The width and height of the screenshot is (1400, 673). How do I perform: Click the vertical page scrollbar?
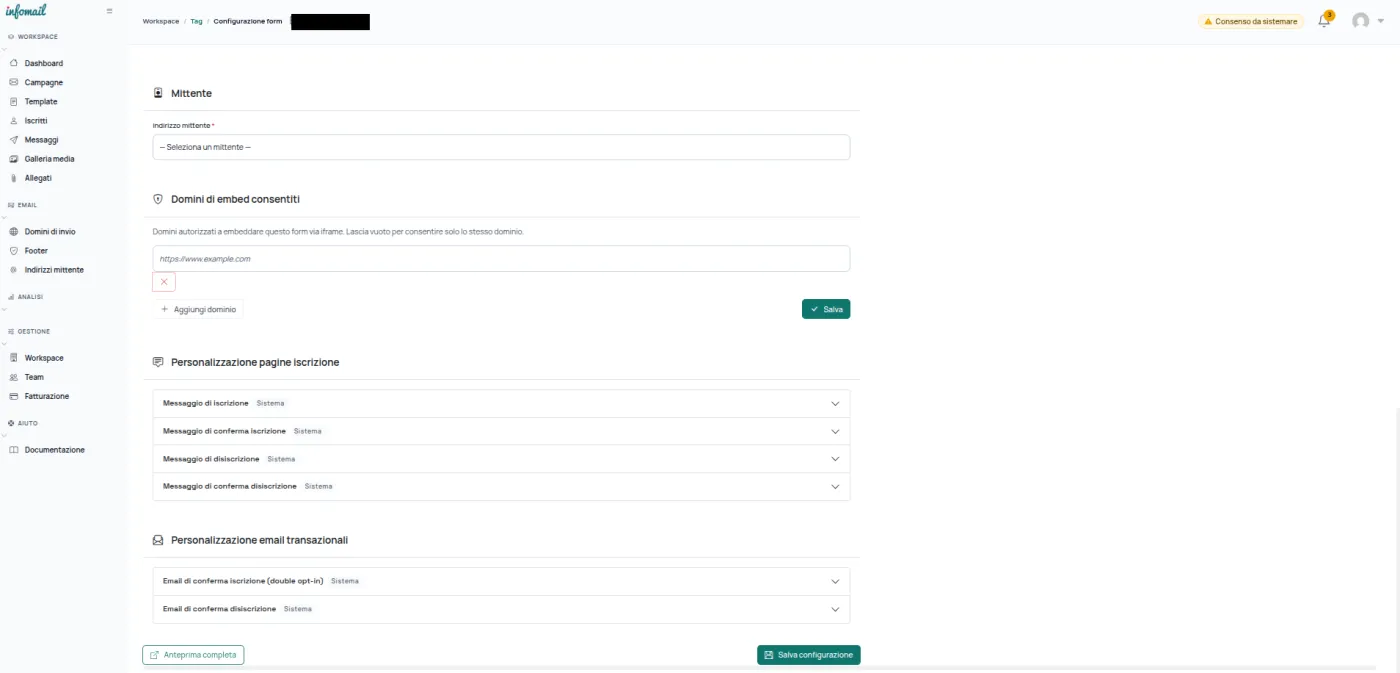point(1397,540)
